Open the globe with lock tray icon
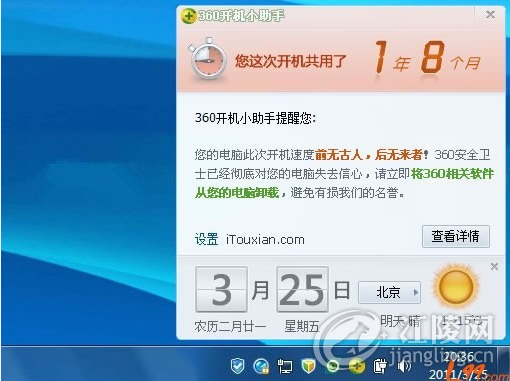This screenshot has height=381, width=510. pyautogui.click(x=261, y=366)
